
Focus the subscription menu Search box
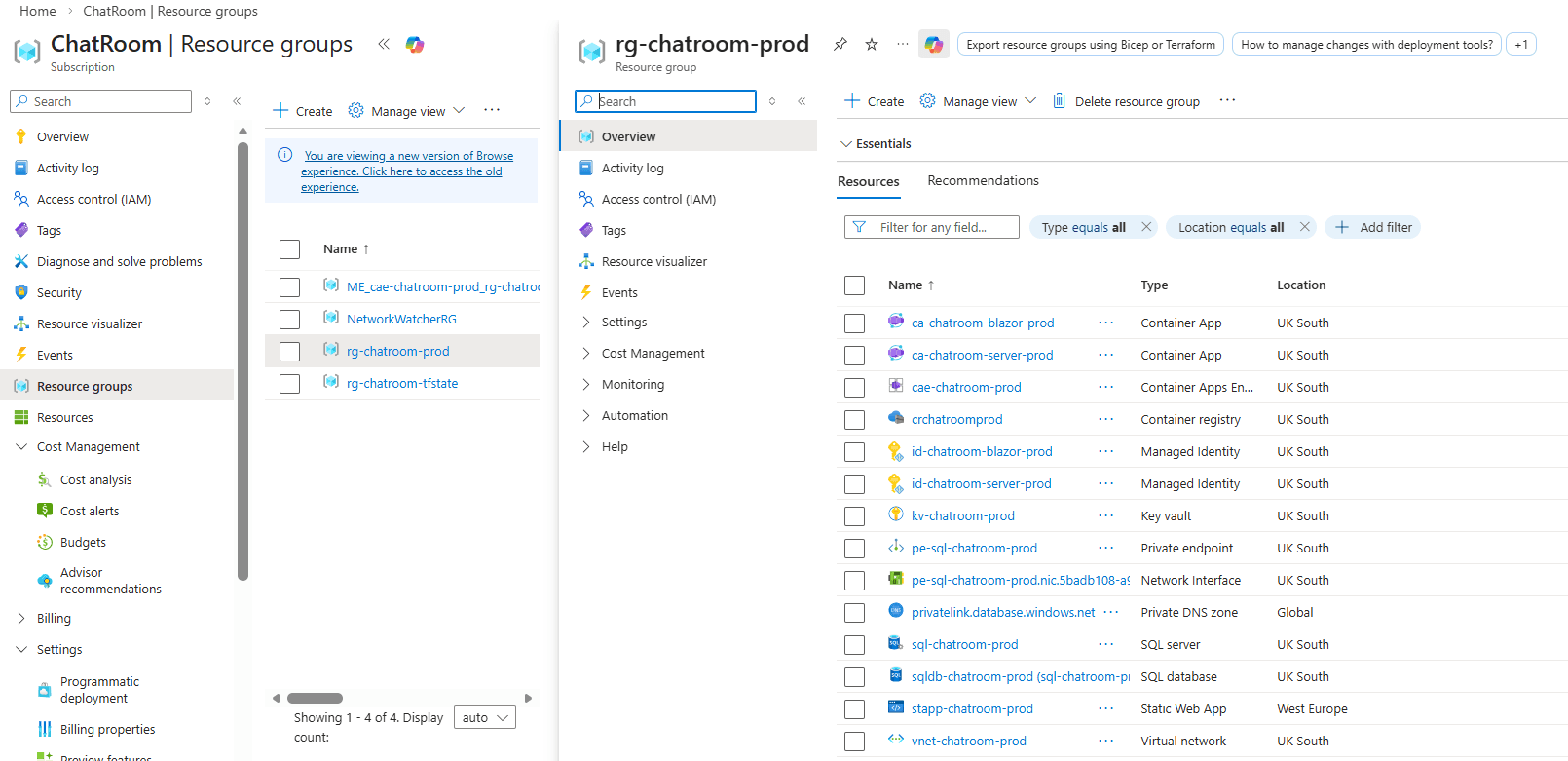click(100, 101)
